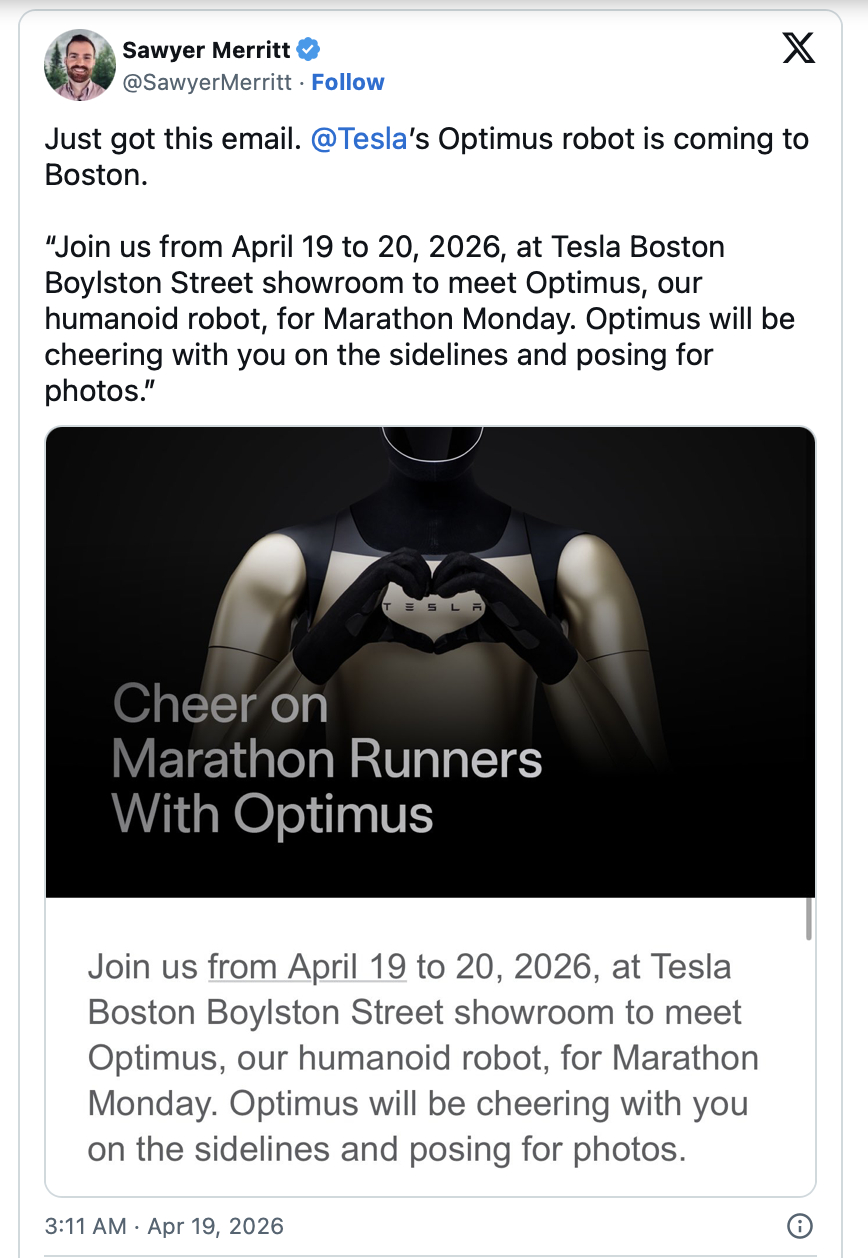Image resolution: width=868 pixels, height=1258 pixels.
Task: Click Sawyer Merritt's profile avatar
Action: (79, 64)
